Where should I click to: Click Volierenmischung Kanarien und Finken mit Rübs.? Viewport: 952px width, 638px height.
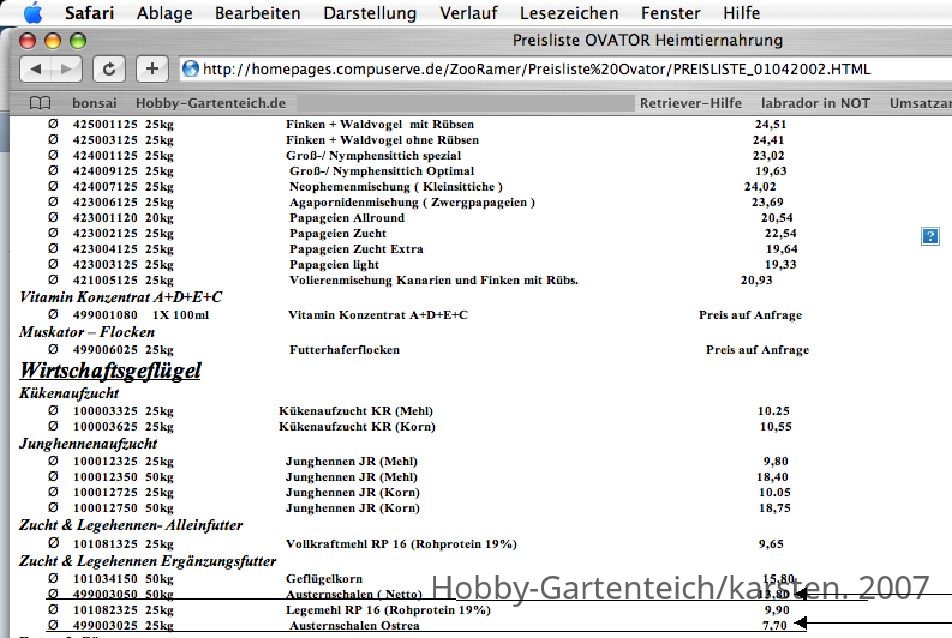coord(434,280)
